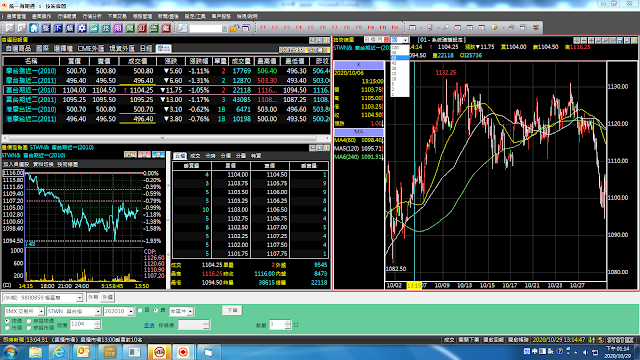Select the 市價 radio button
The width and height of the screenshot is (640, 360).
pos(7,328)
